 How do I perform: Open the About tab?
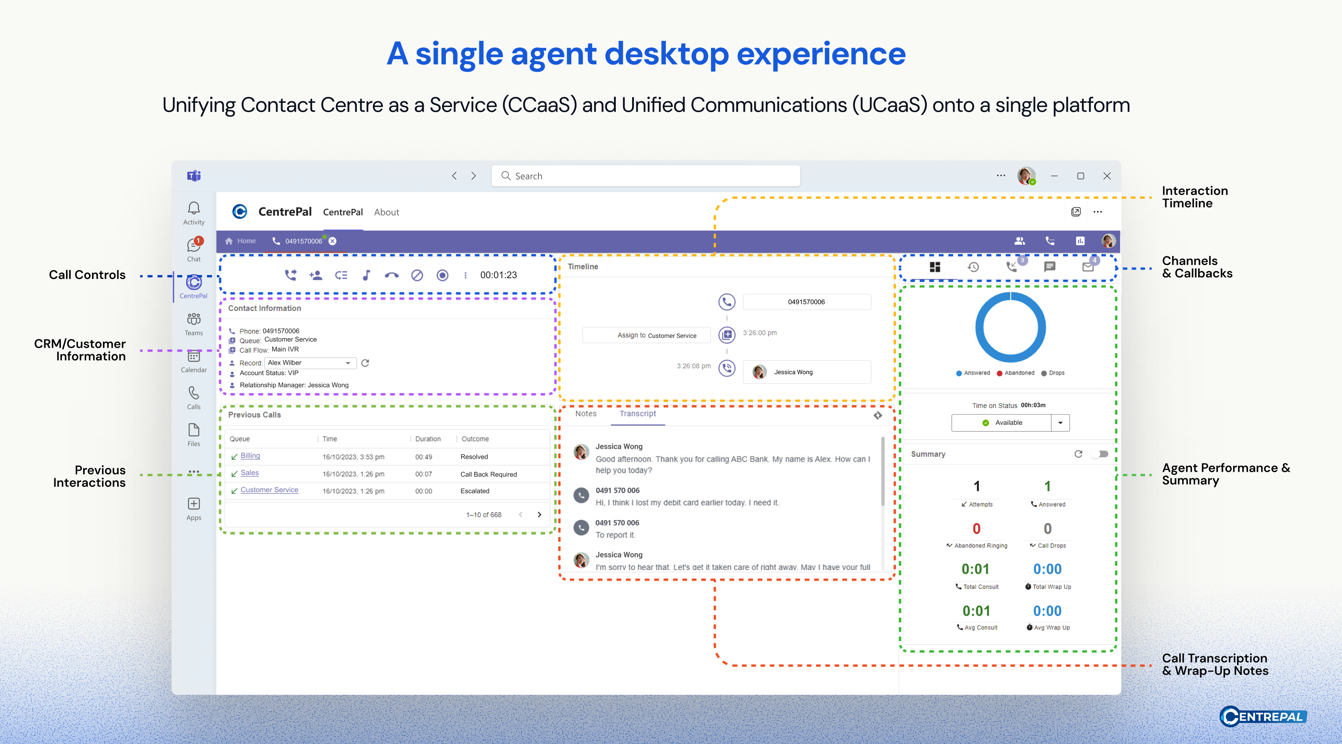pos(387,212)
